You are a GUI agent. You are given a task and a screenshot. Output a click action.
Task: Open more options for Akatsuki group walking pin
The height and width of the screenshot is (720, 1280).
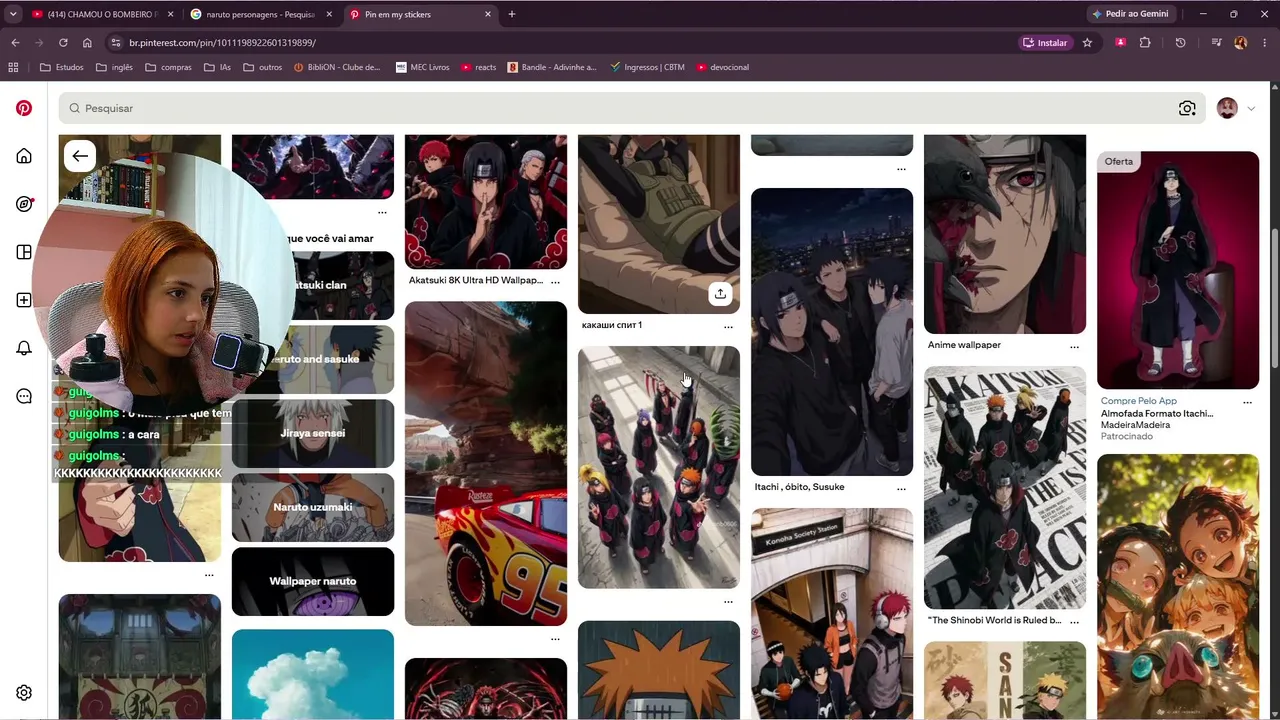tap(728, 602)
